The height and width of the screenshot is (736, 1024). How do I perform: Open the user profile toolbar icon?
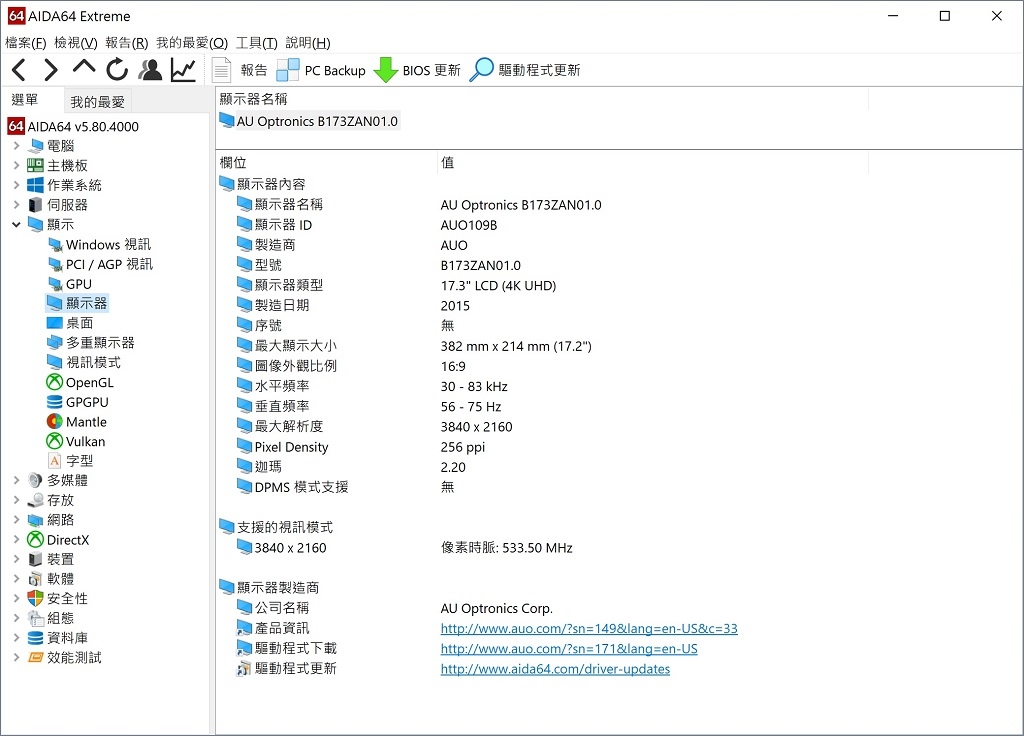tap(150, 69)
